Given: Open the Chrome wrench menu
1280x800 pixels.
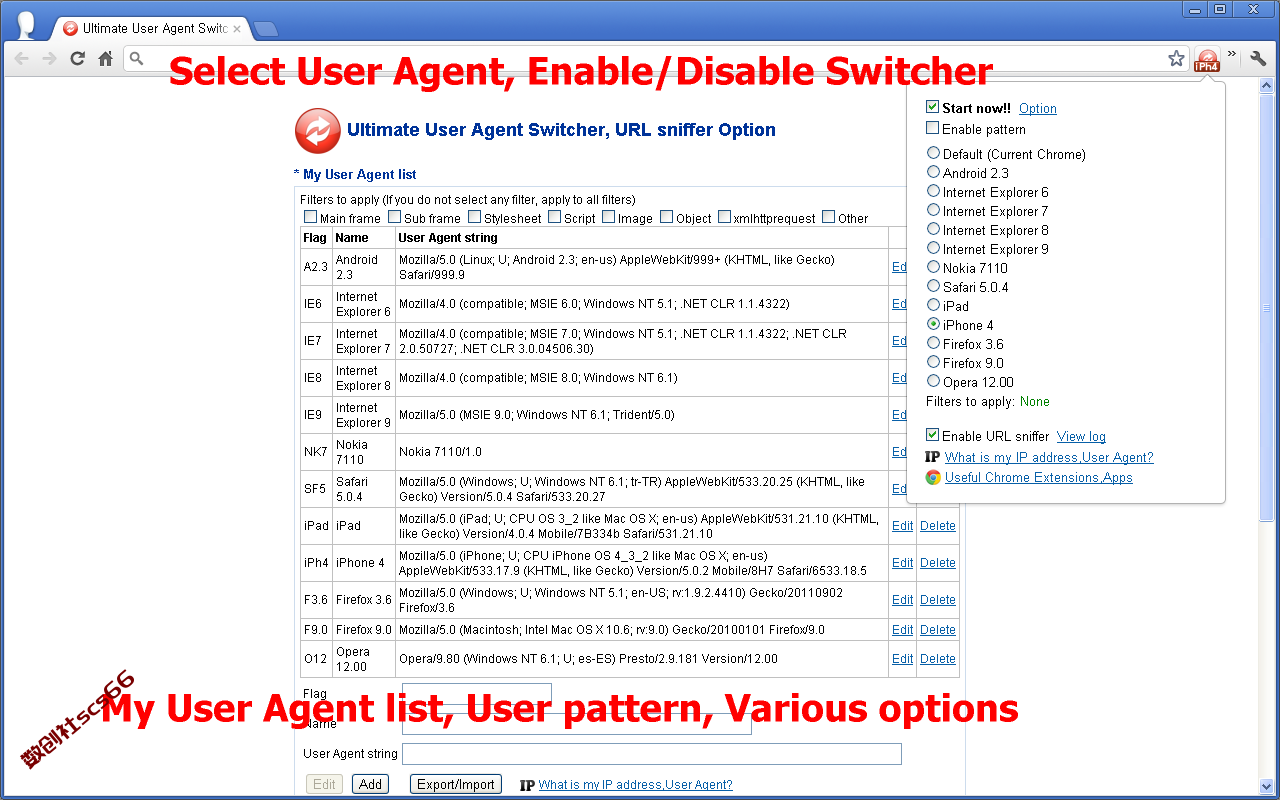Looking at the screenshot, I should 1258,59.
